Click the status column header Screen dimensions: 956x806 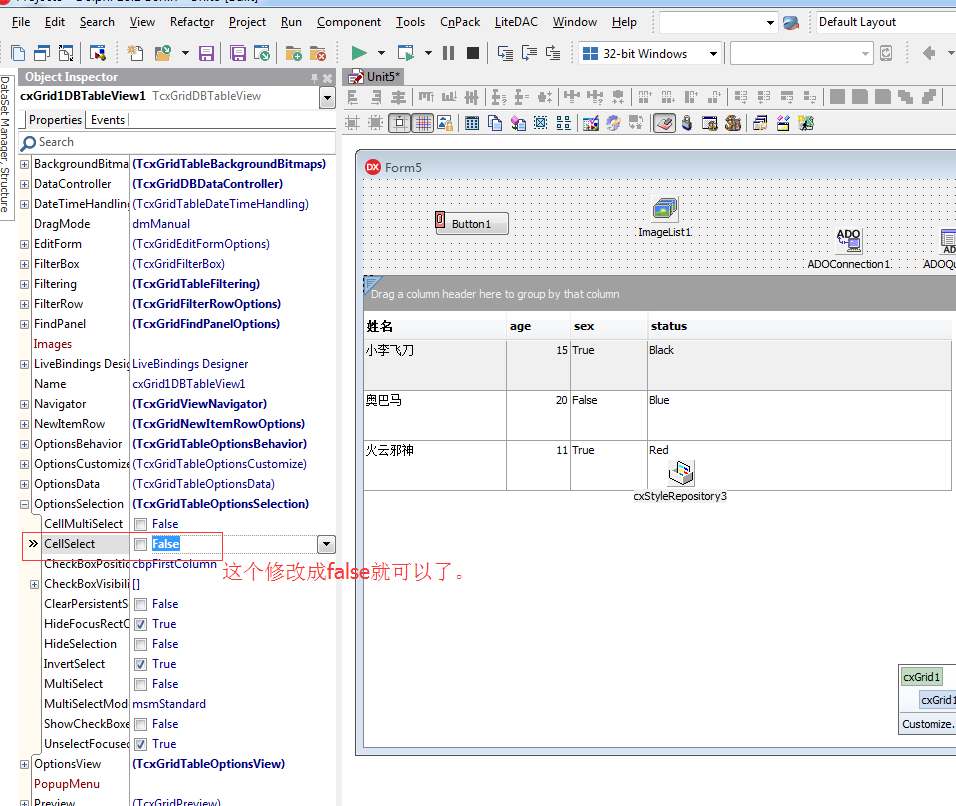(799, 326)
